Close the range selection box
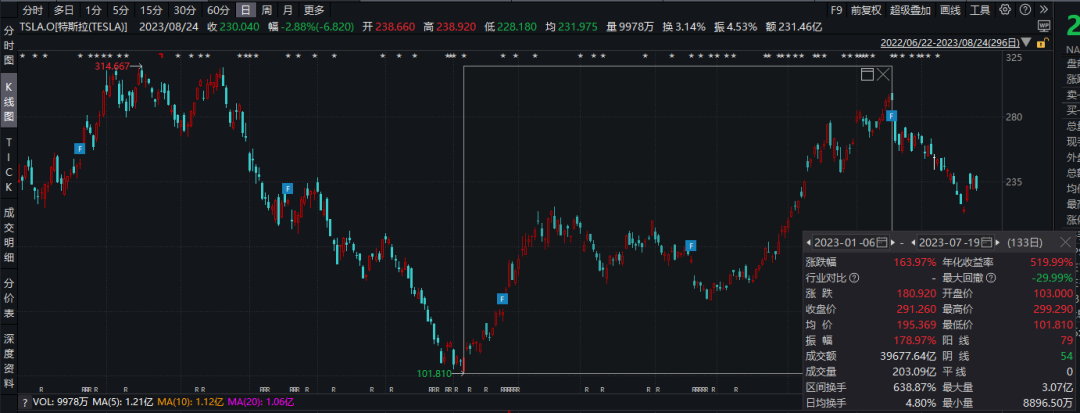The image size is (1080, 413). point(883,74)
